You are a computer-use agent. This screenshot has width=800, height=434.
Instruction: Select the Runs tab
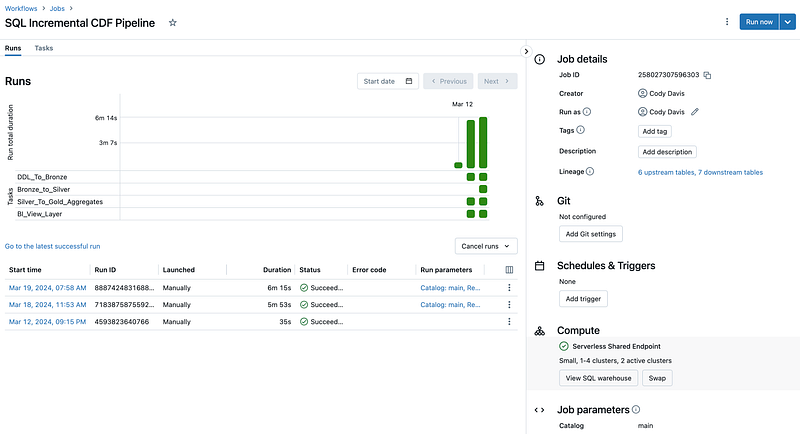(x=13, y=48)
